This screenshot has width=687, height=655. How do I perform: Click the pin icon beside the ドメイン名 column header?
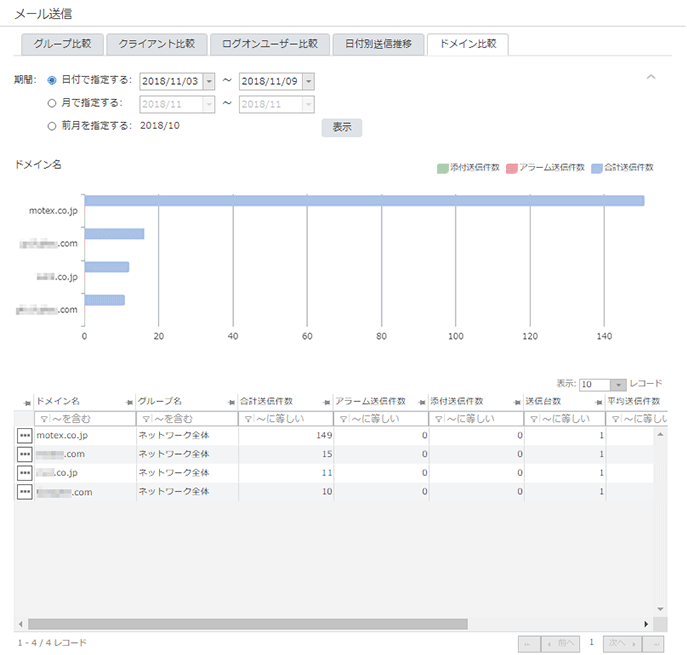[128, 402]
